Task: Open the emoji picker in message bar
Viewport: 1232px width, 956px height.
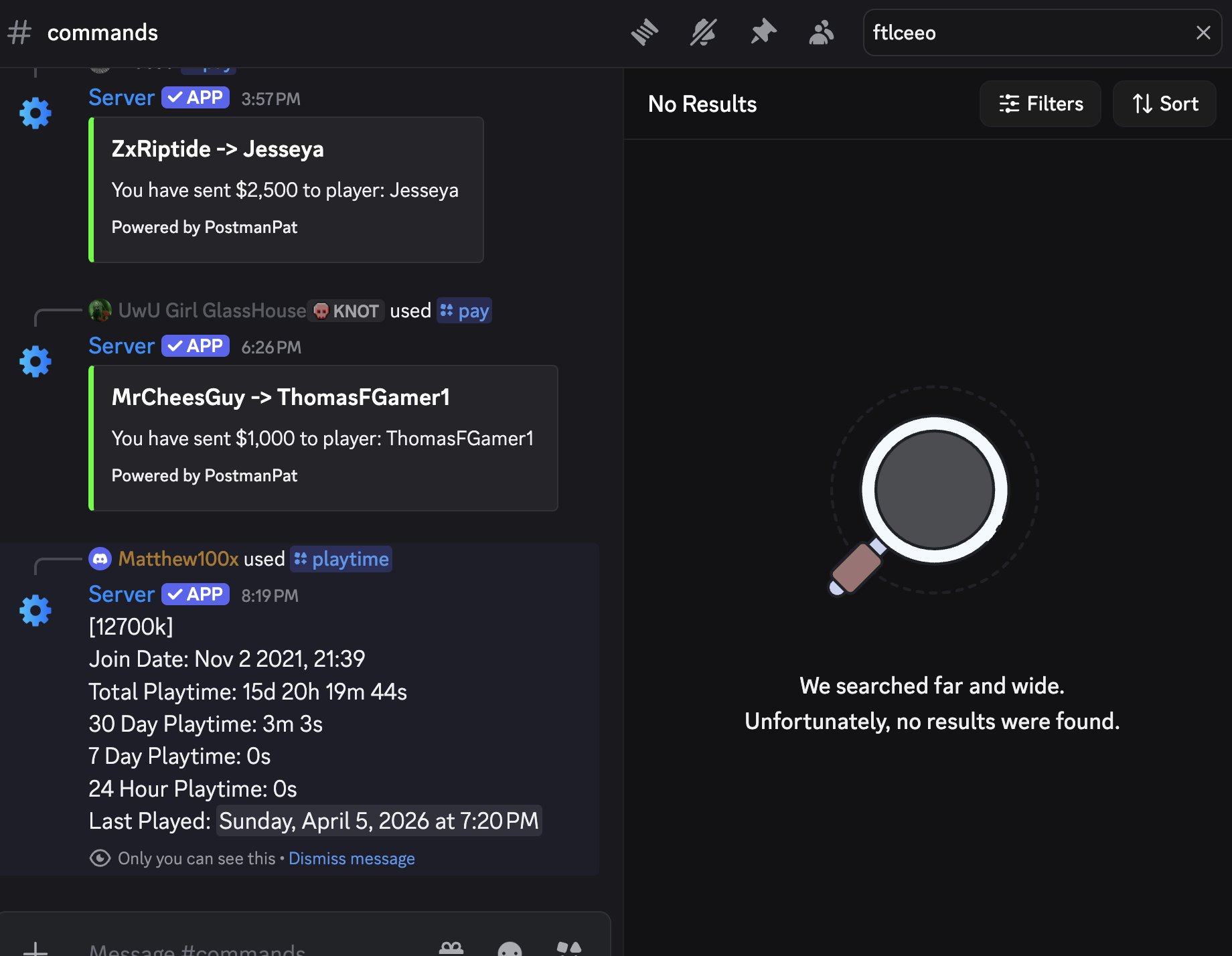Action: click(x=510, y=949)
